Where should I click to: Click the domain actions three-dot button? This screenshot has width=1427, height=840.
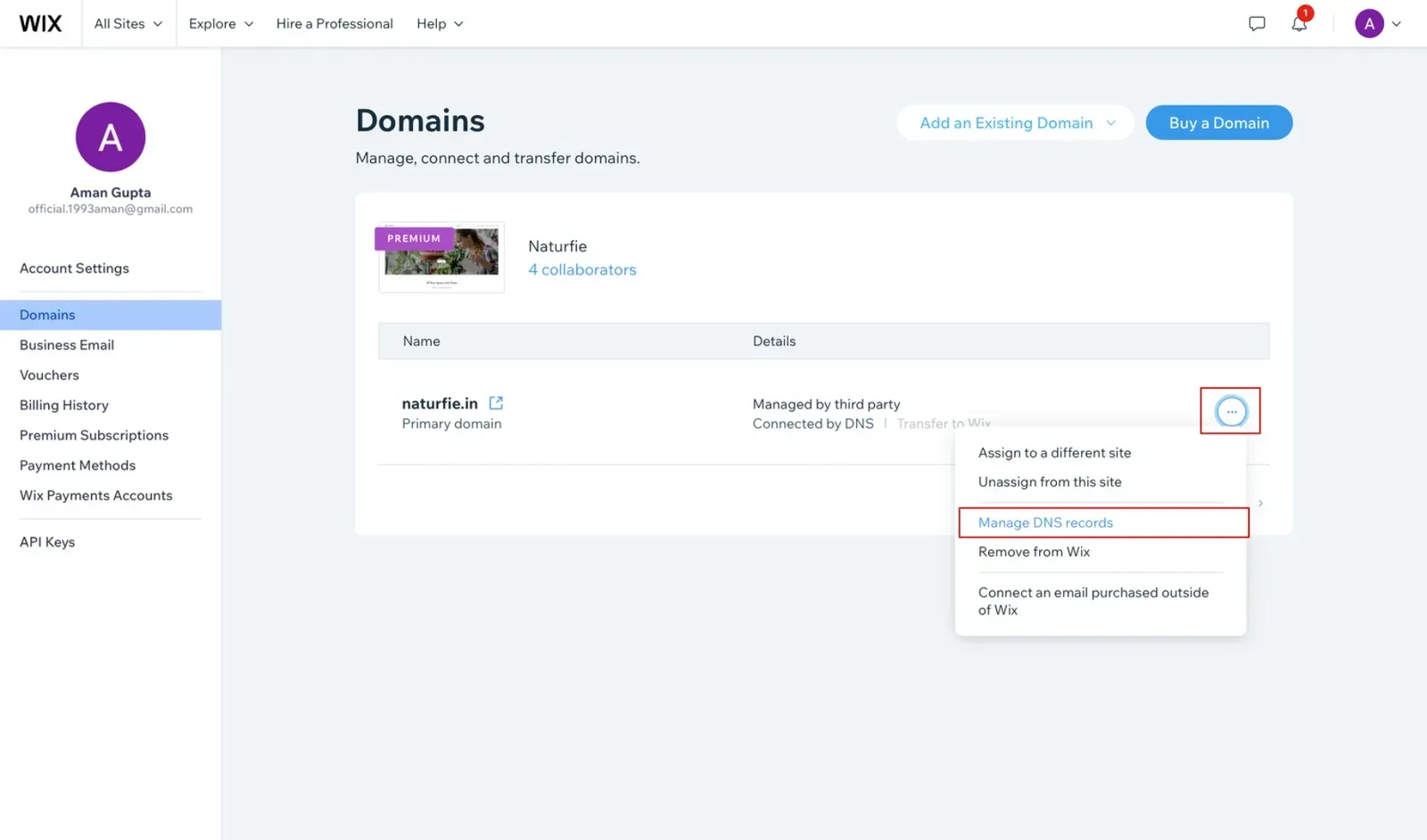pos(1231,411)
